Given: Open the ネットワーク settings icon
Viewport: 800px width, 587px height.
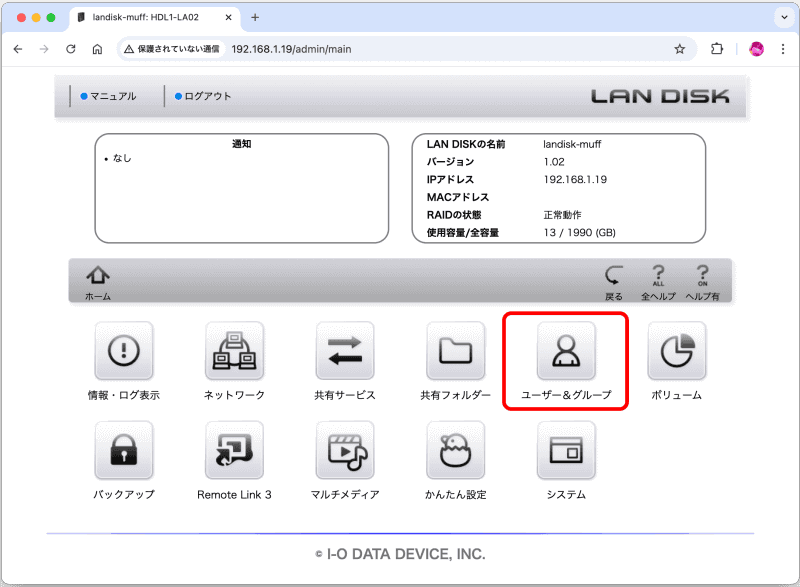Looking at the screenshot, I should 234,352.
